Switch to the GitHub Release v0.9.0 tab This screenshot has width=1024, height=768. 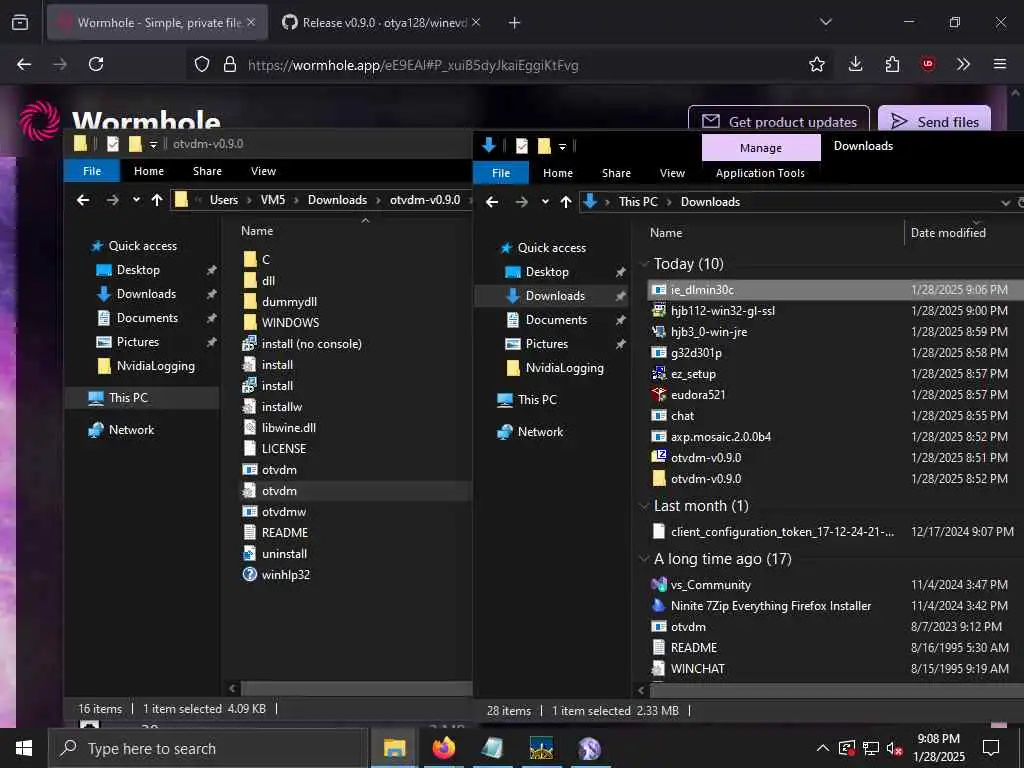coord(381,23)
